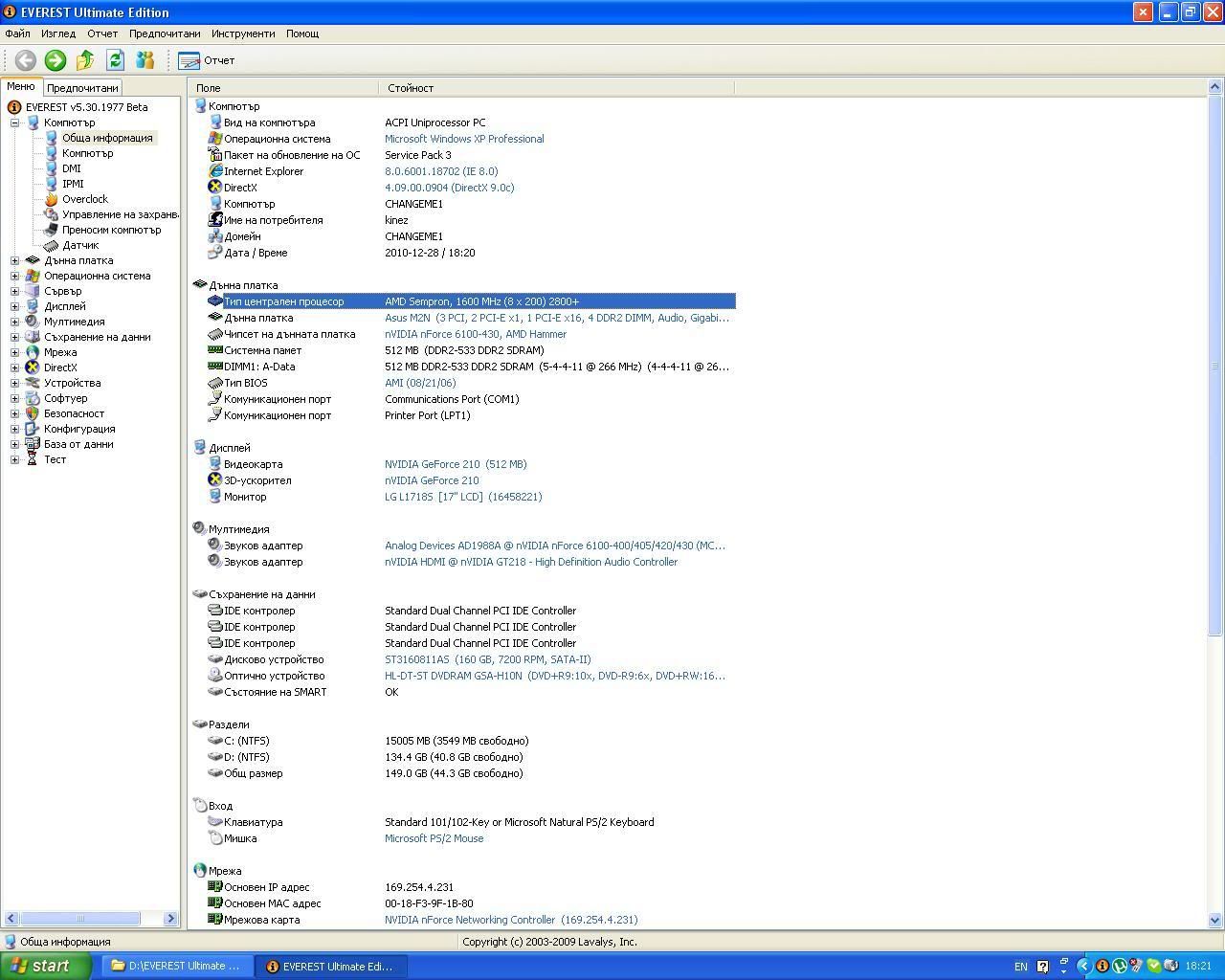Viewport: 1225px width, 980px height.
Task: Click the Дисплей monitor icon in tree
Action: 33,306
